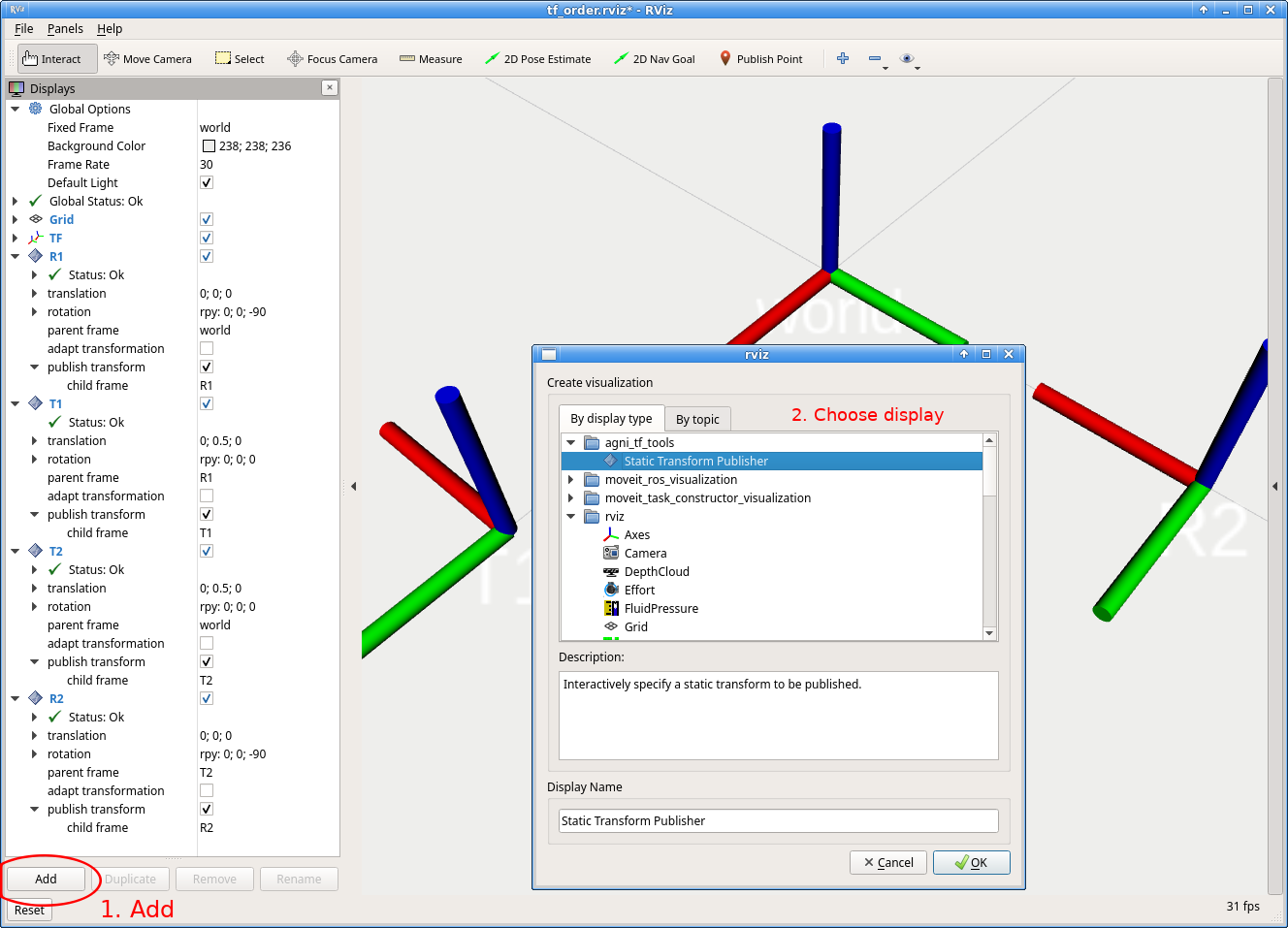Select the 2D Pose Estimate tool
Image resolution: width=1288 pixels, height=928 pixels.
click(538, 58)
